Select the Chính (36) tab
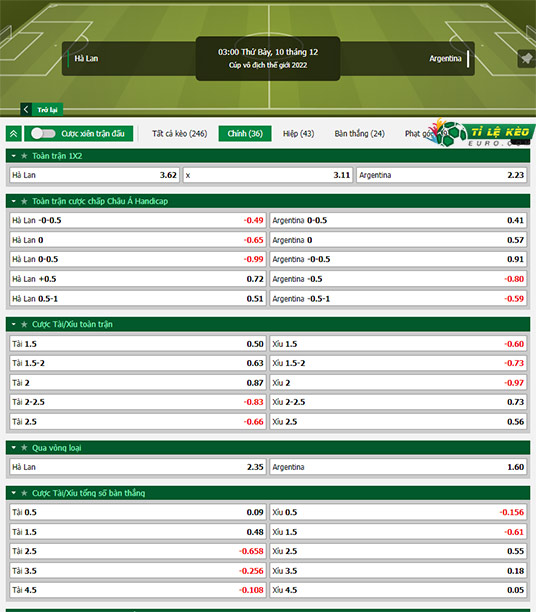Image resolution: width=536 pixels, height=612 pixels. point(245,133)
